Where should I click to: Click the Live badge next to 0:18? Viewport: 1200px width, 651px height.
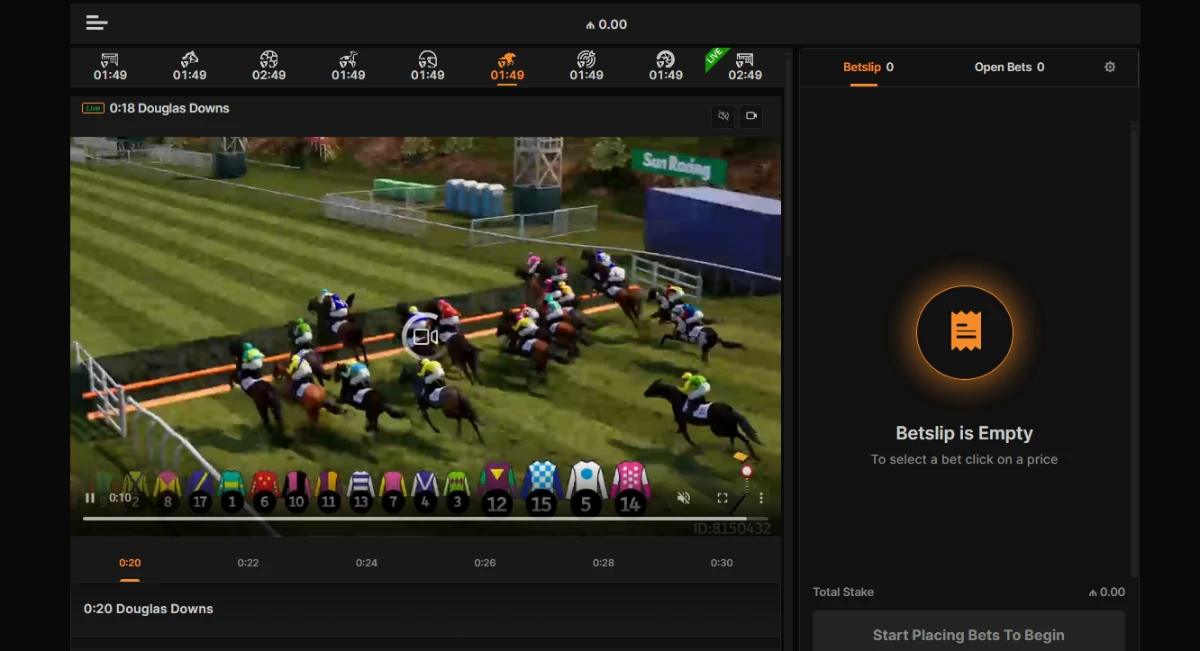coord(93,108)
